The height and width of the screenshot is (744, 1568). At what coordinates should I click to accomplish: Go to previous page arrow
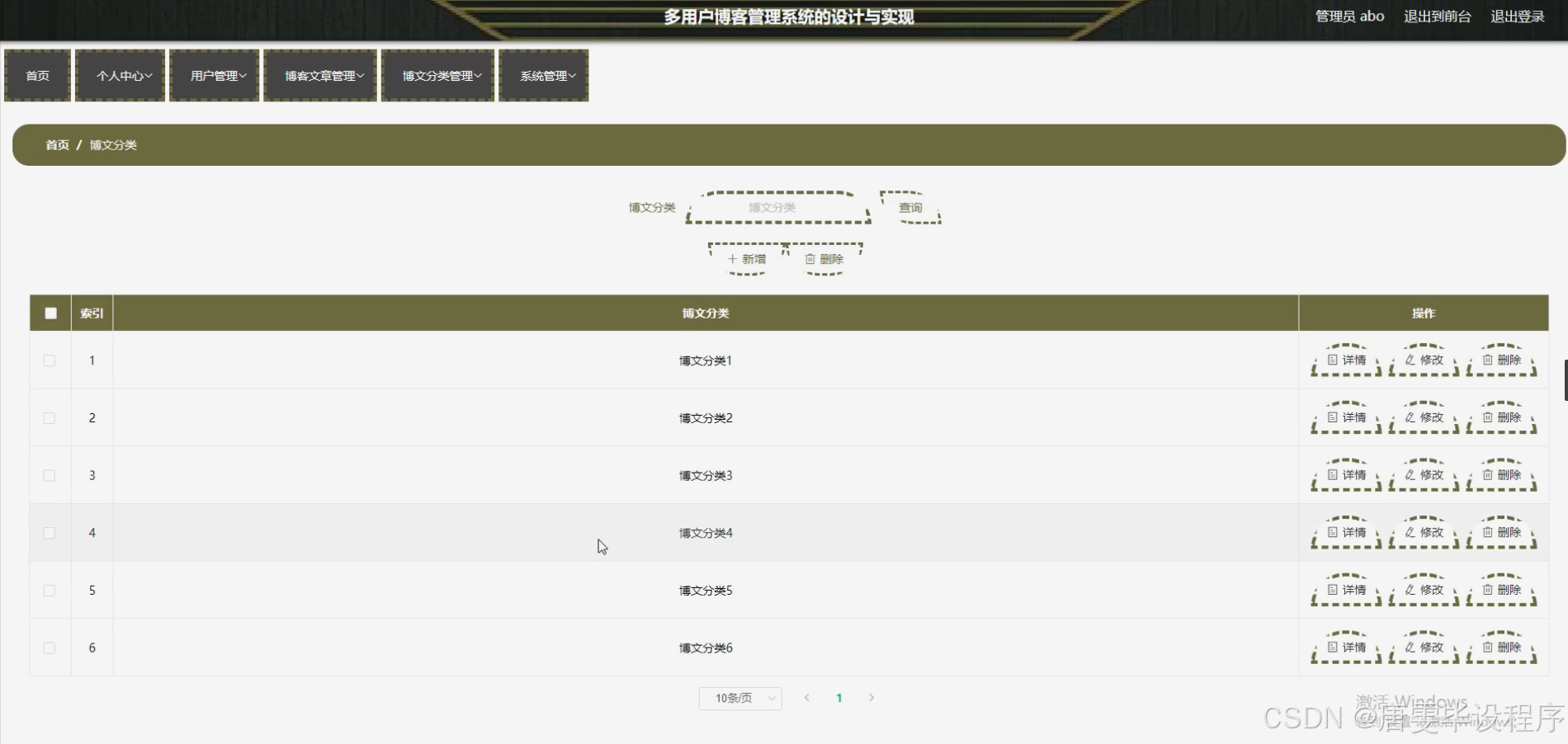(807, 698)
